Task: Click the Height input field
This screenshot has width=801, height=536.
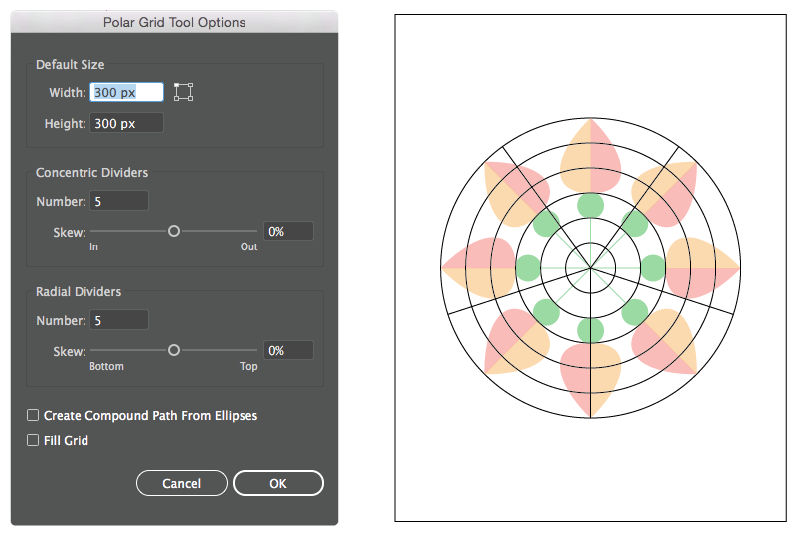Action: (x=126, y=124)
